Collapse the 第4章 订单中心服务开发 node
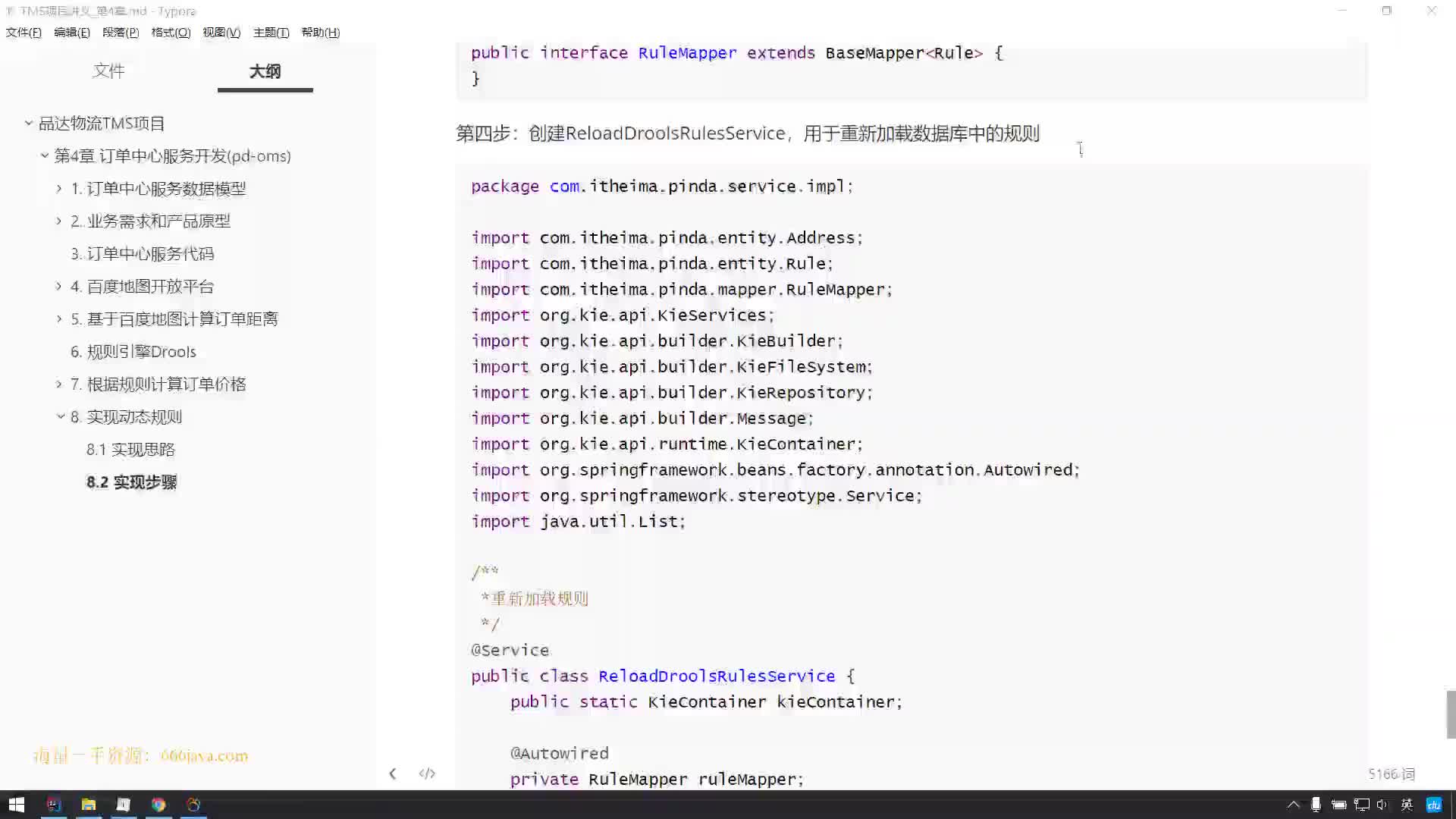This screenshot has height=819, width=1456. [45, 155]
